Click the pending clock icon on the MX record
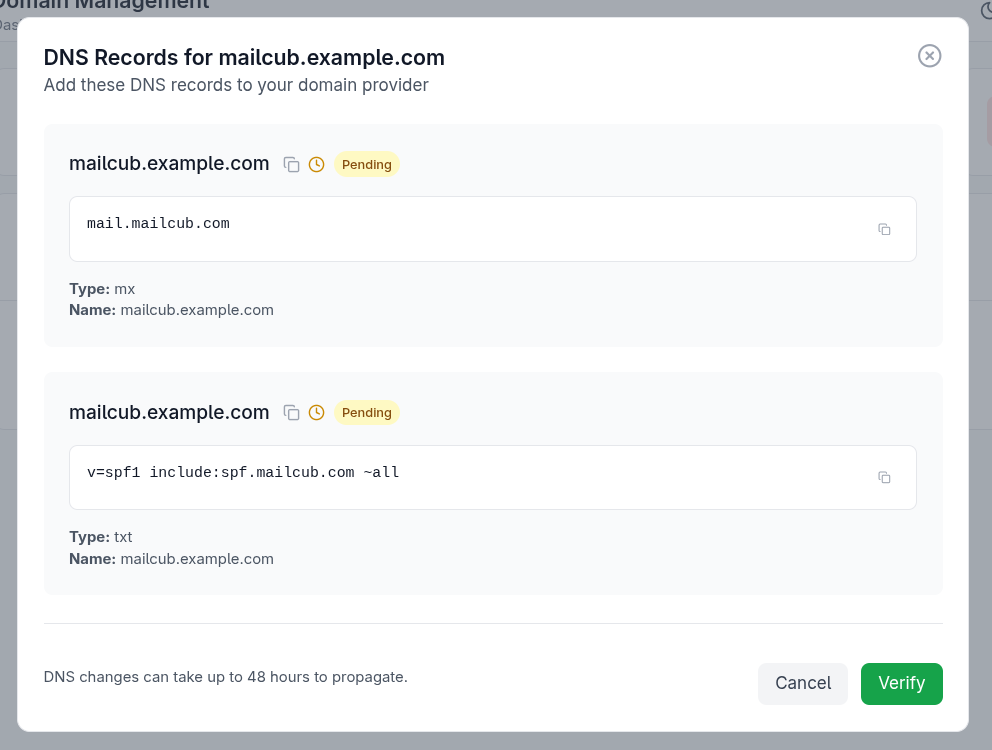Screen dimensions: 992x750 point(316,163)
